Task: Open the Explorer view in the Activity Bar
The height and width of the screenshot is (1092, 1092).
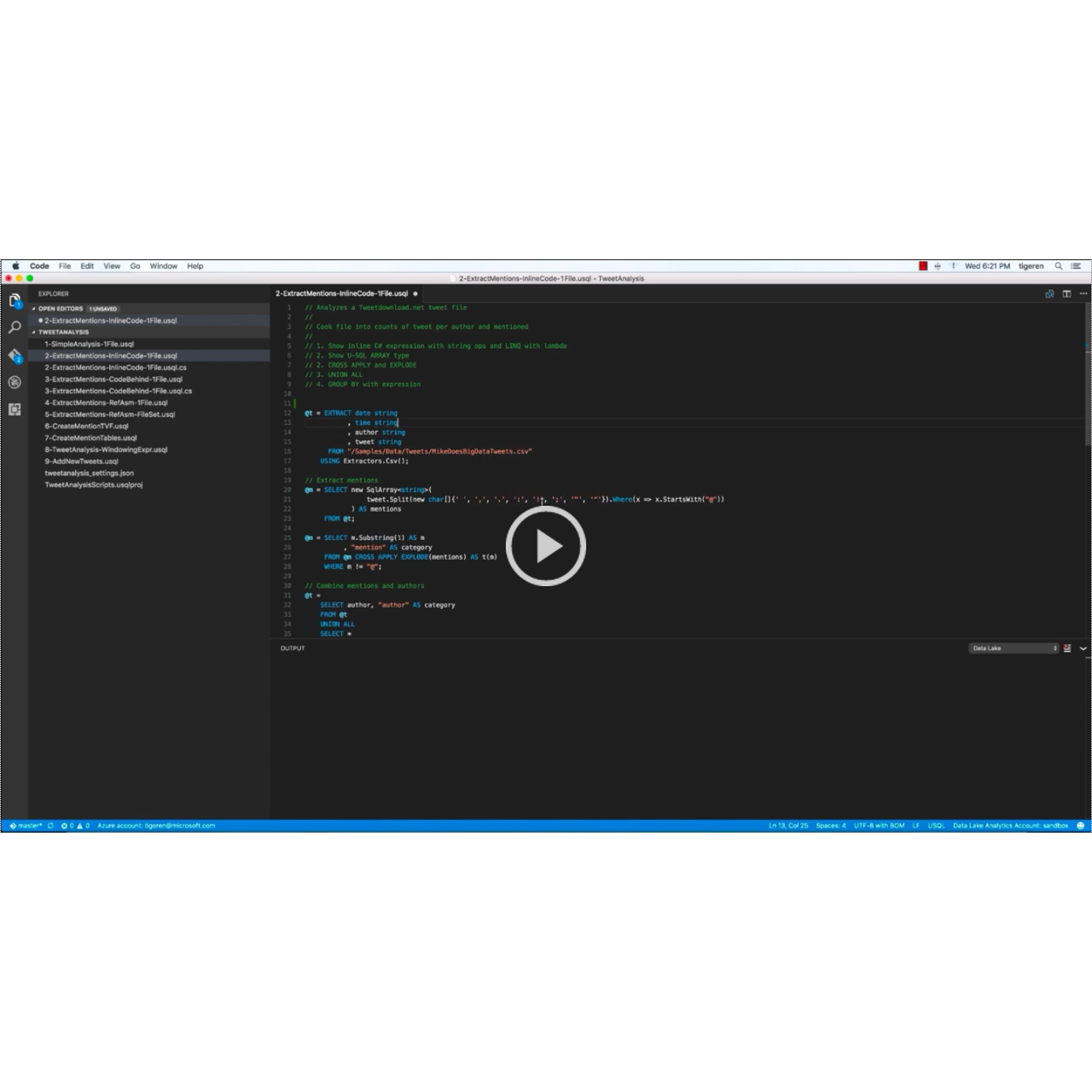Action: pyautogui.click(x=15, y=300)
